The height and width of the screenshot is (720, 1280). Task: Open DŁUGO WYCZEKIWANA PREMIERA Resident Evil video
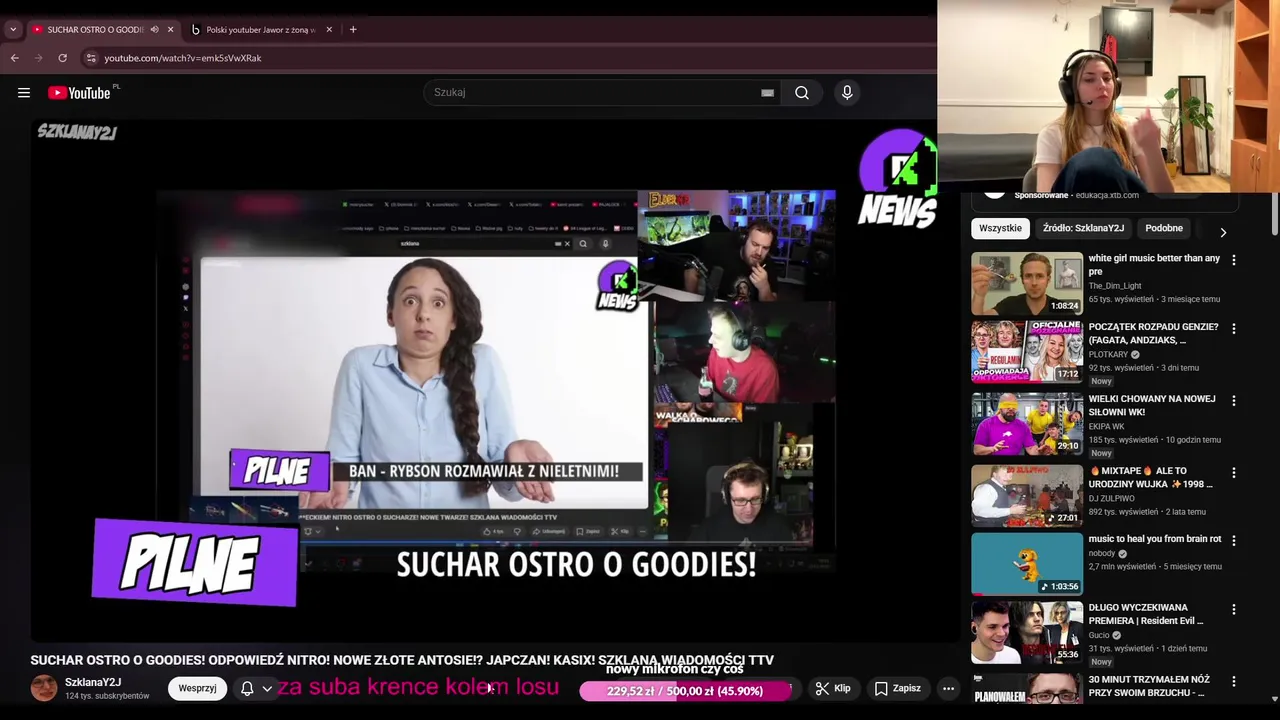click(x=1146, y=614)
